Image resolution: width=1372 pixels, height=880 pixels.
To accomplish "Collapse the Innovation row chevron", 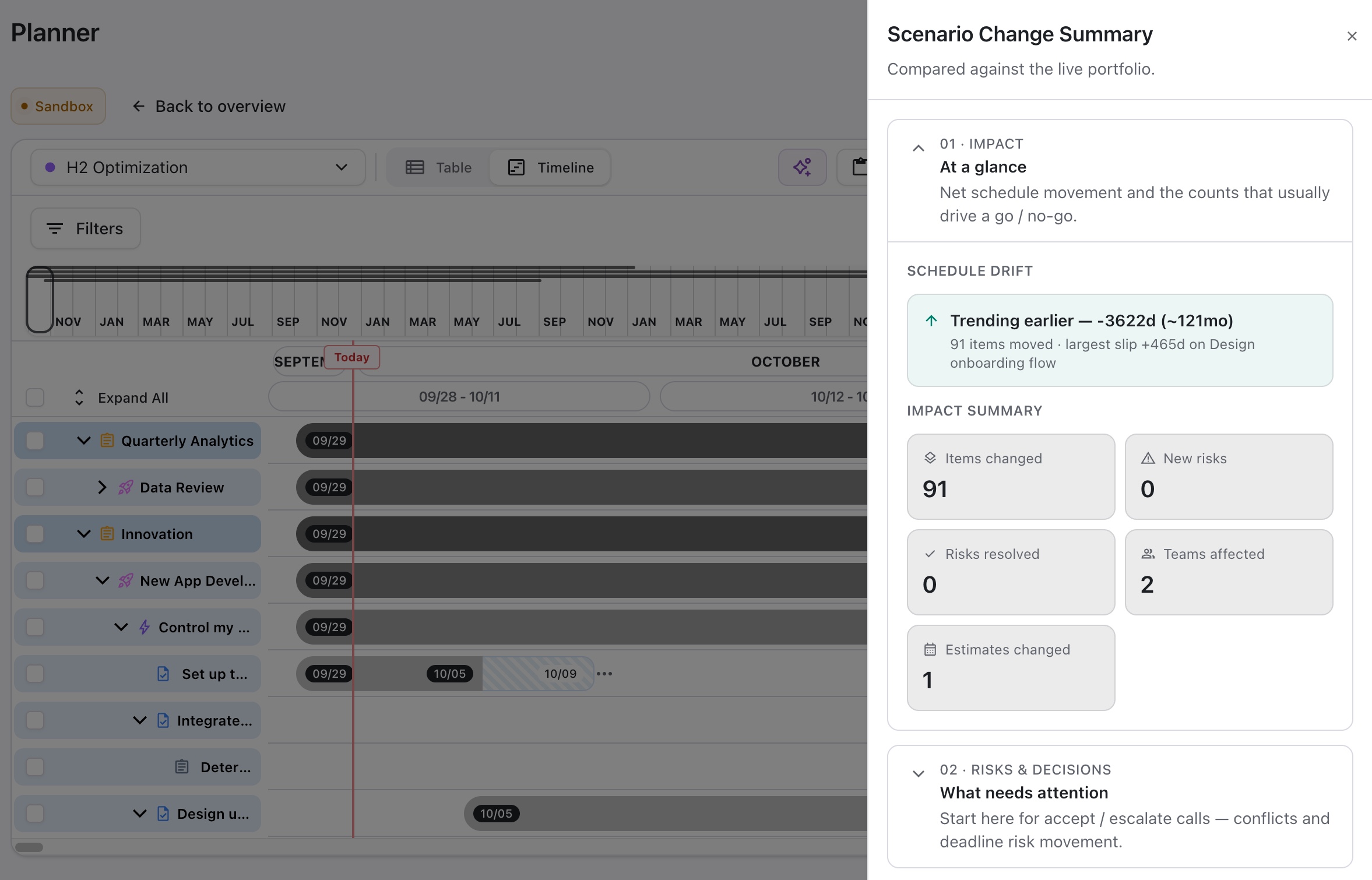I will pos(84,534).
